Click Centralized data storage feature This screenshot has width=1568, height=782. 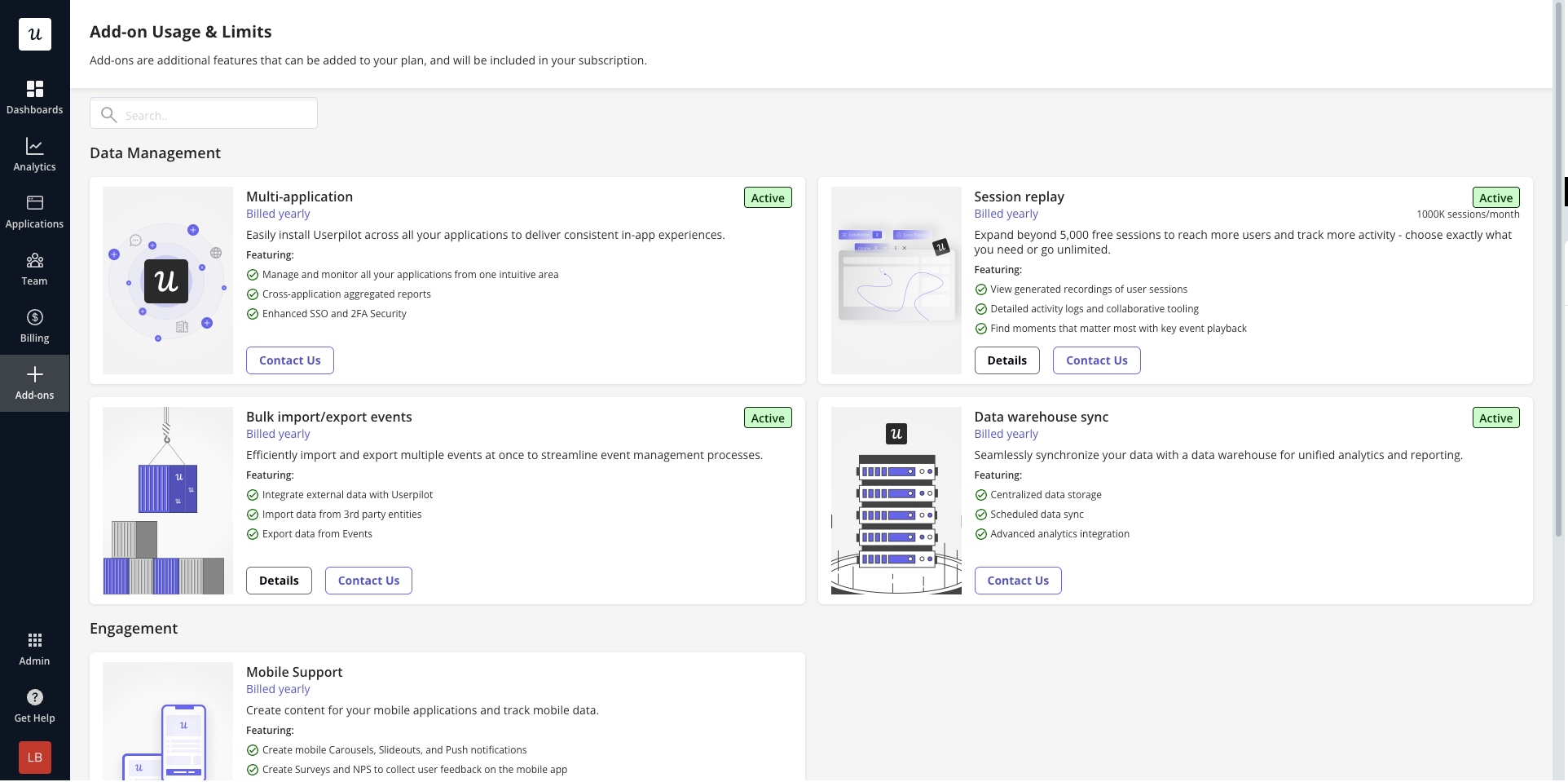1046,495
